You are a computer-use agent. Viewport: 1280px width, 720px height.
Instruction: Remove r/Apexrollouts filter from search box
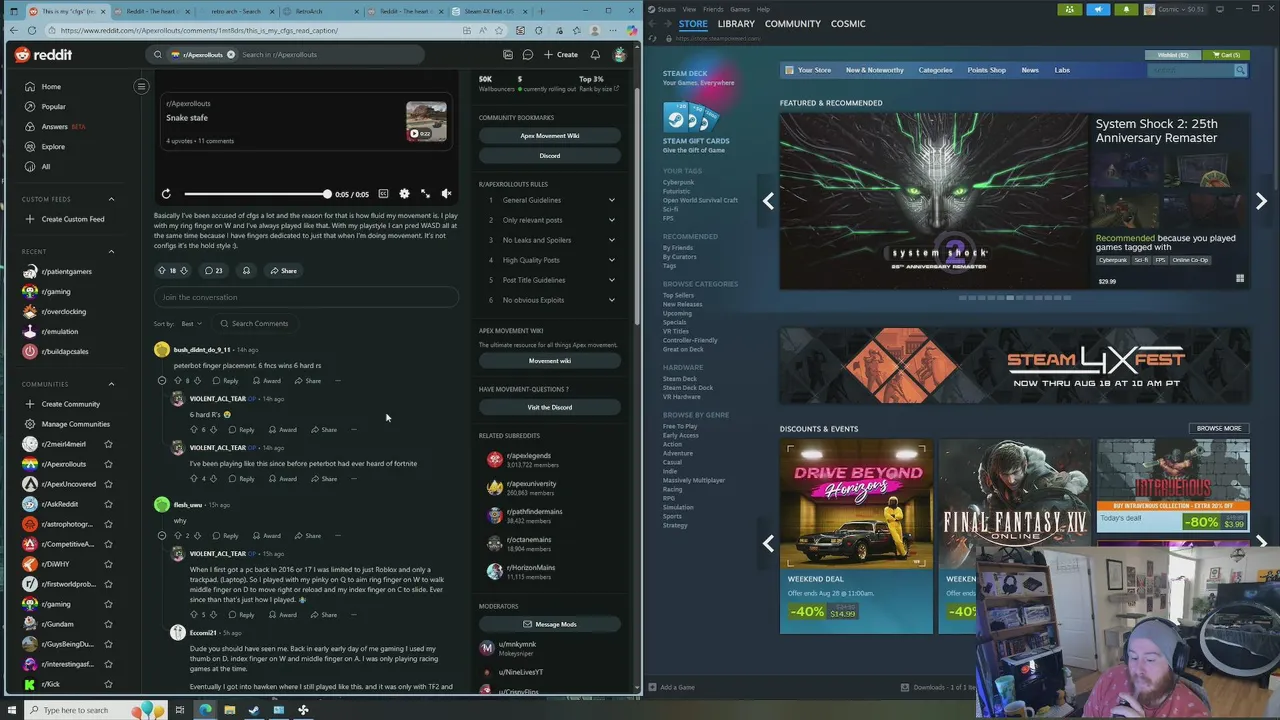pos(230,55)
